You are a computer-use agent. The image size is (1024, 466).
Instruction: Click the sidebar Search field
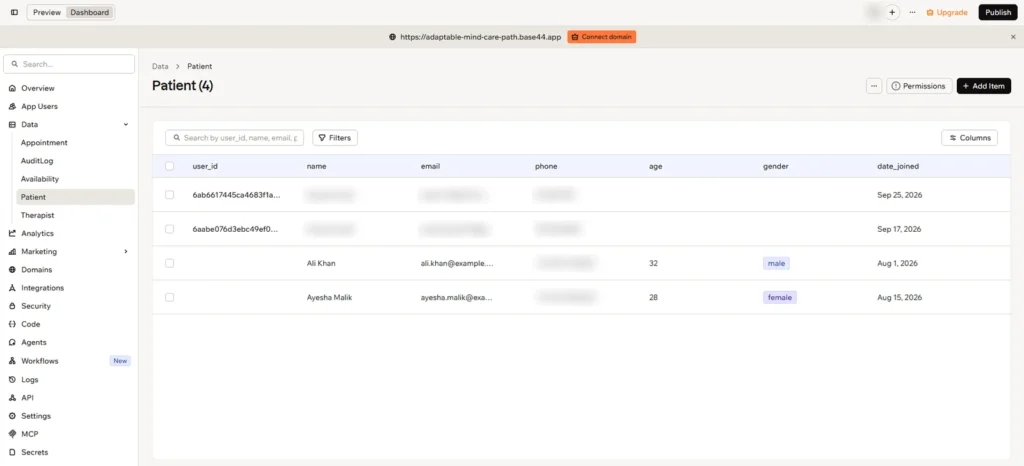(69, 64)
